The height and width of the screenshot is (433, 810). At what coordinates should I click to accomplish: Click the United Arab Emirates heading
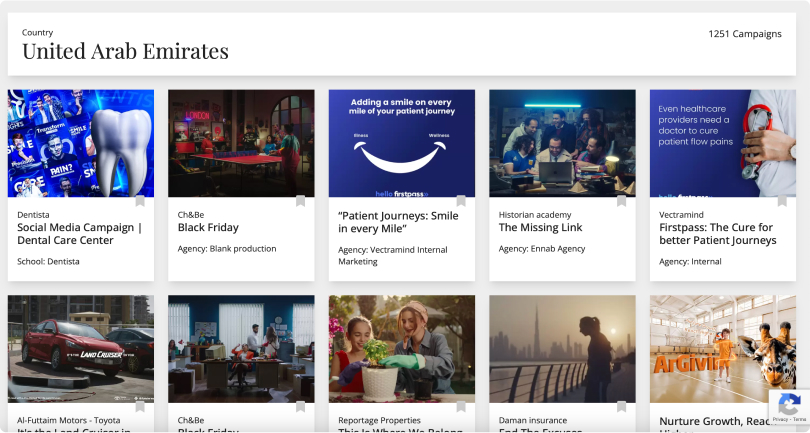pyautogui.click(x=125, y=51)
